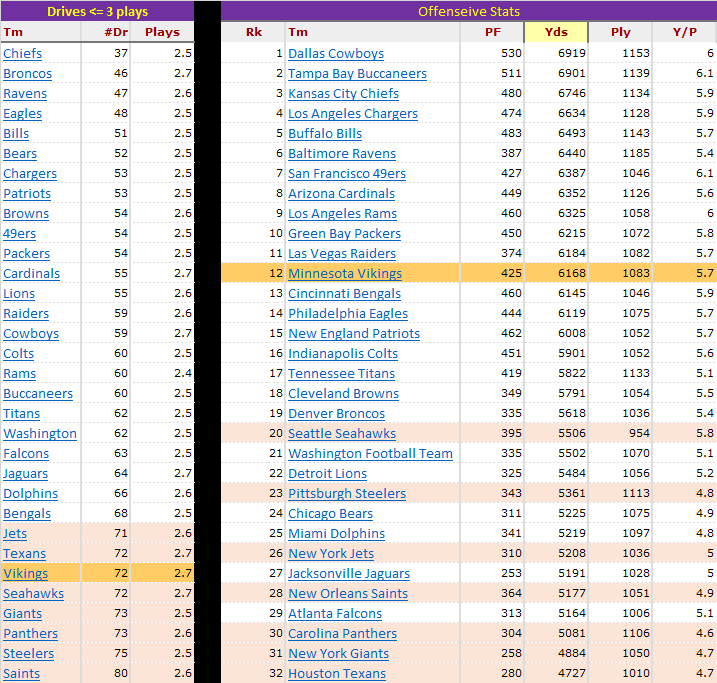Image resolution: width=717 pixels, height=683 pixels.
Task: Click the Carolina Panthers link
Action: click(342, 634)
